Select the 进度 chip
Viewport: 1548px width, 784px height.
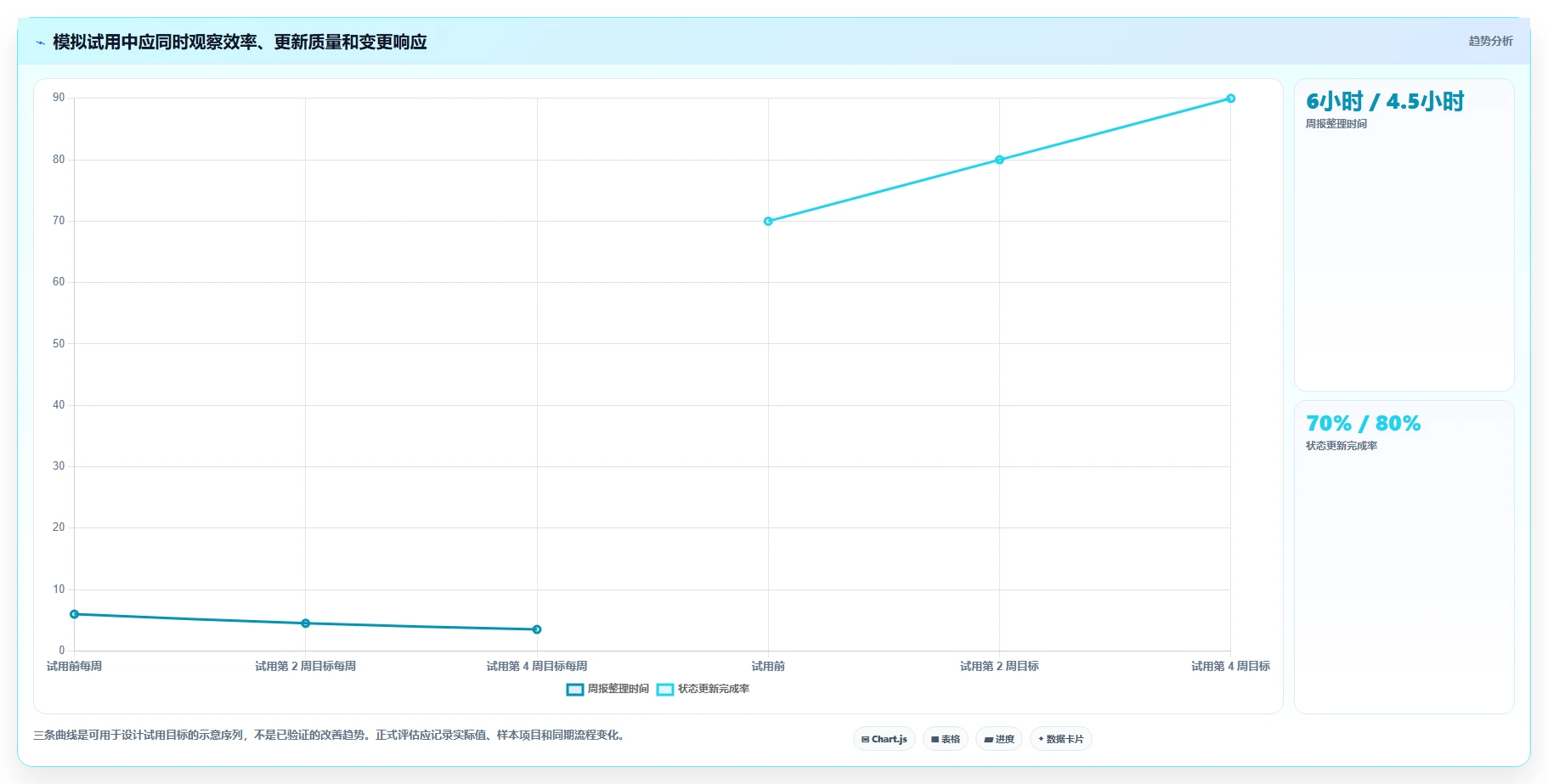point(999,739)
